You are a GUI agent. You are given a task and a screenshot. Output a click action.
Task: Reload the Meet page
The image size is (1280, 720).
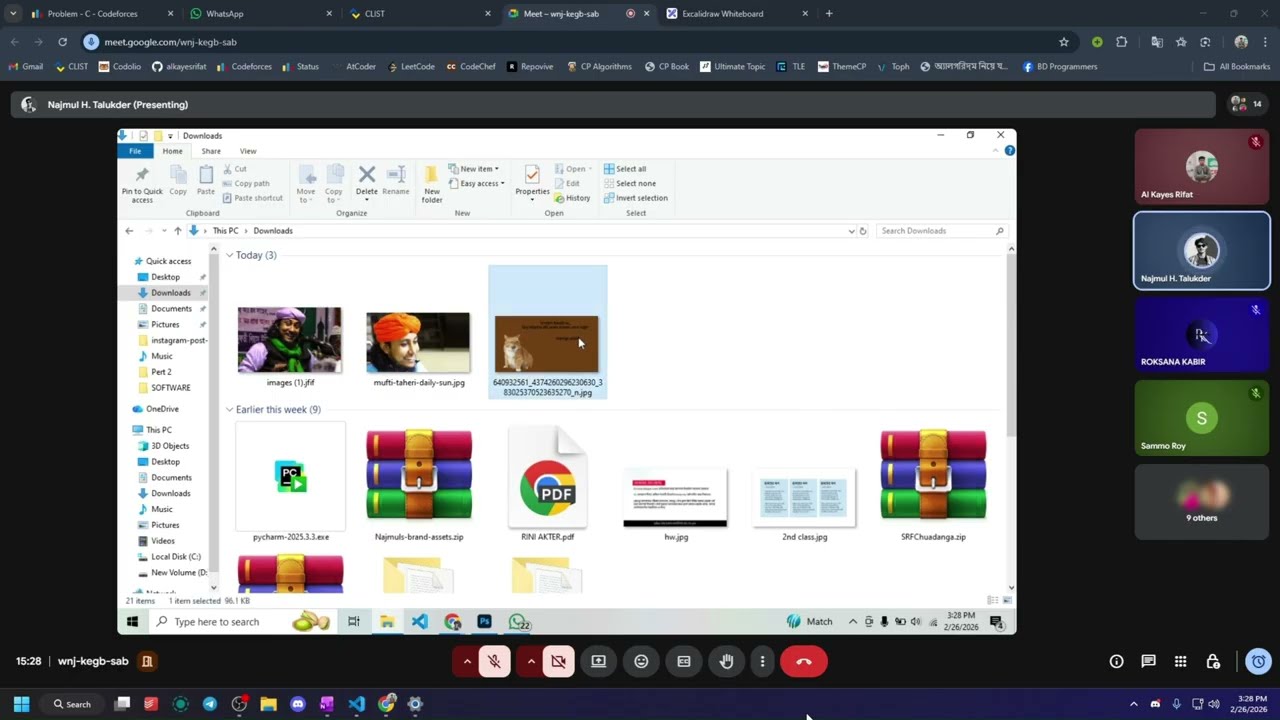[62, 42]
